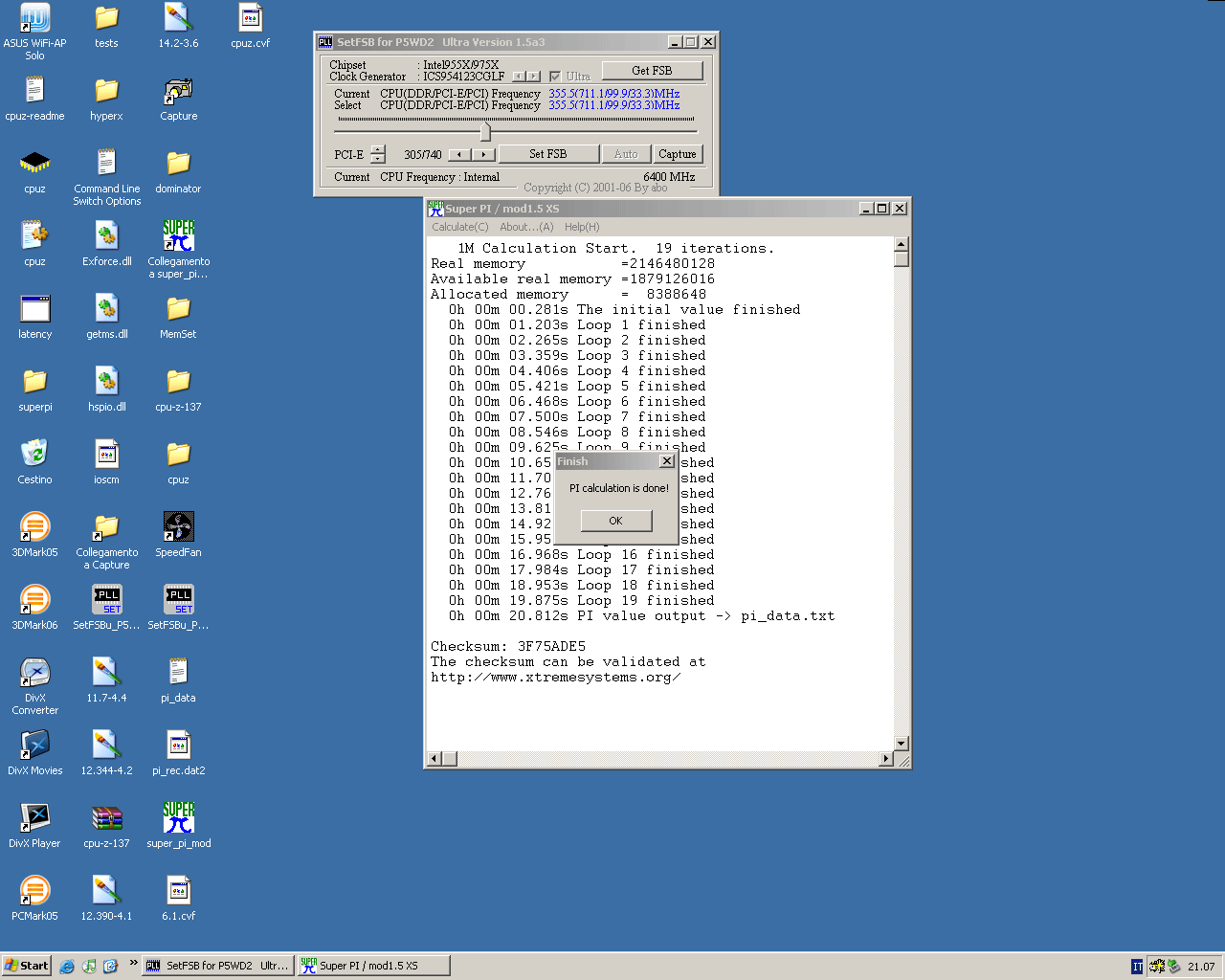Click the http://www.xtremesystems.org/ text

556,678
